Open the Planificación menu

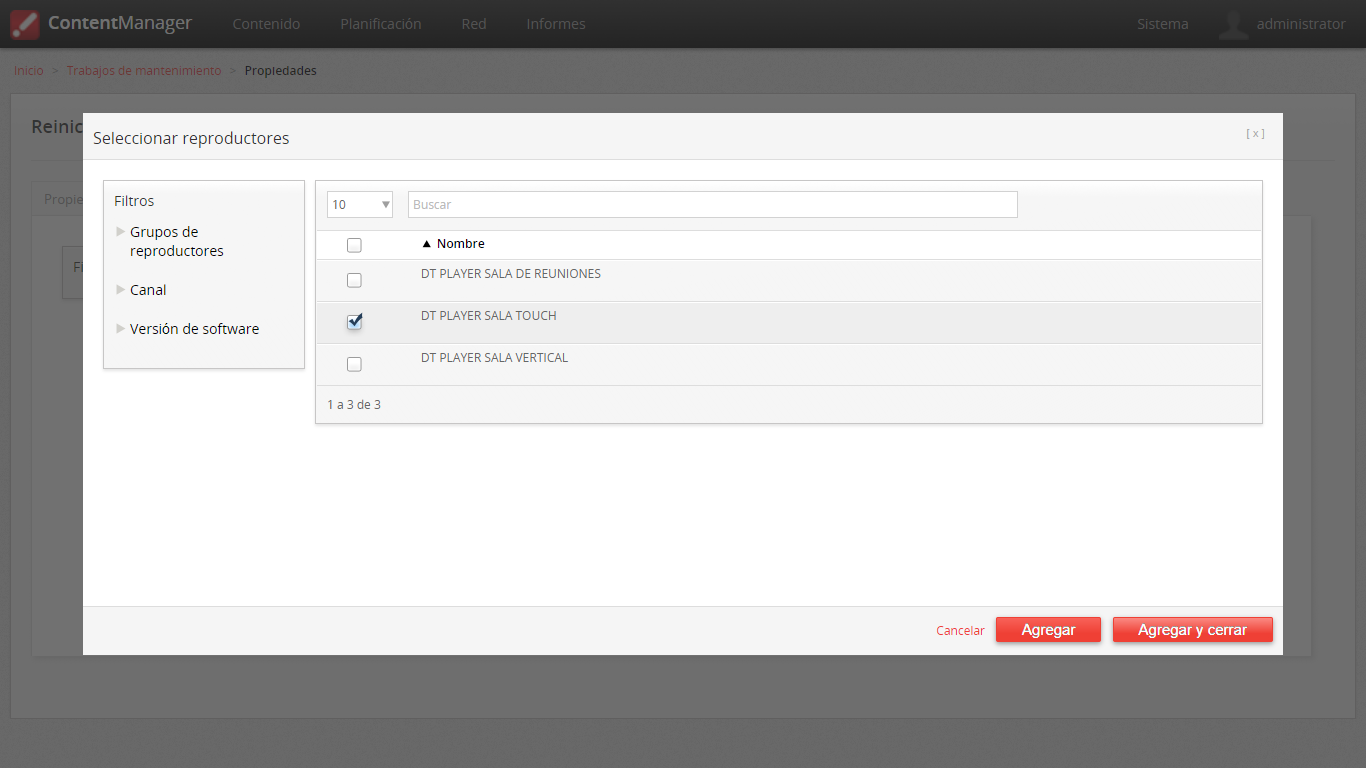pos(381,24)
